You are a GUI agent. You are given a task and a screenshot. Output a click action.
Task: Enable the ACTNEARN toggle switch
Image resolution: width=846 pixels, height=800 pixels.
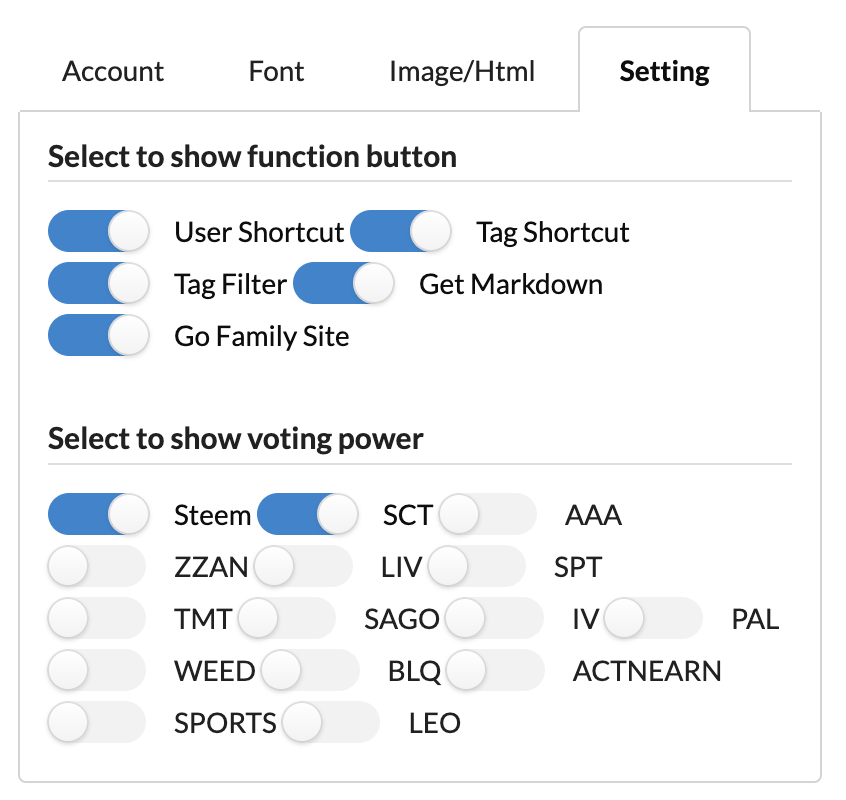coord(495,670)
